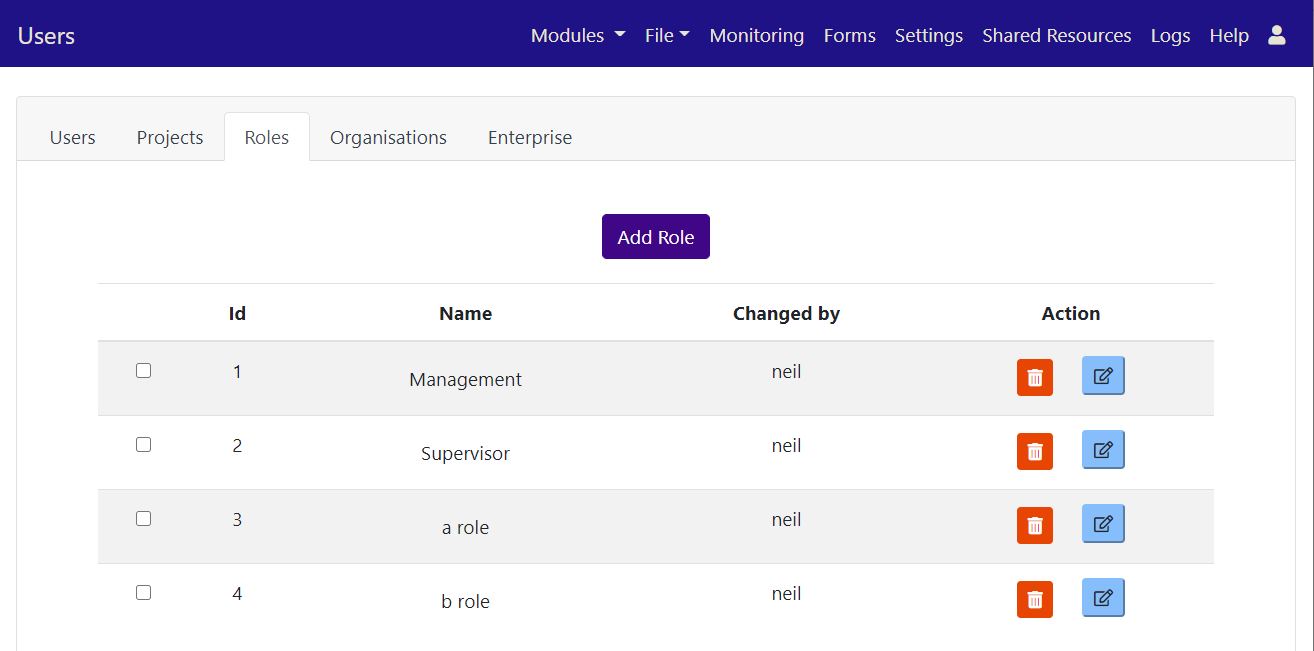Open the File dropdown menu
The height and width of the screenshot is (651, 1314).
point(667,35)
